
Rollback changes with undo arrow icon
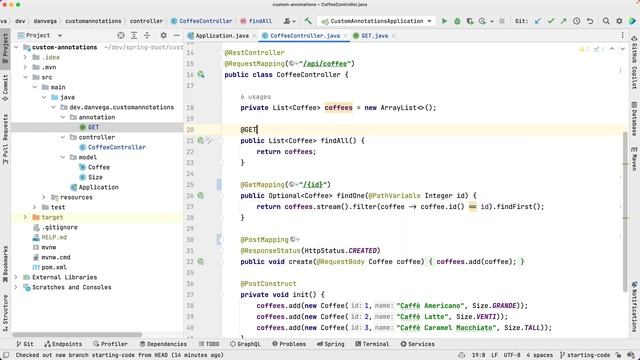coord(590,21)
